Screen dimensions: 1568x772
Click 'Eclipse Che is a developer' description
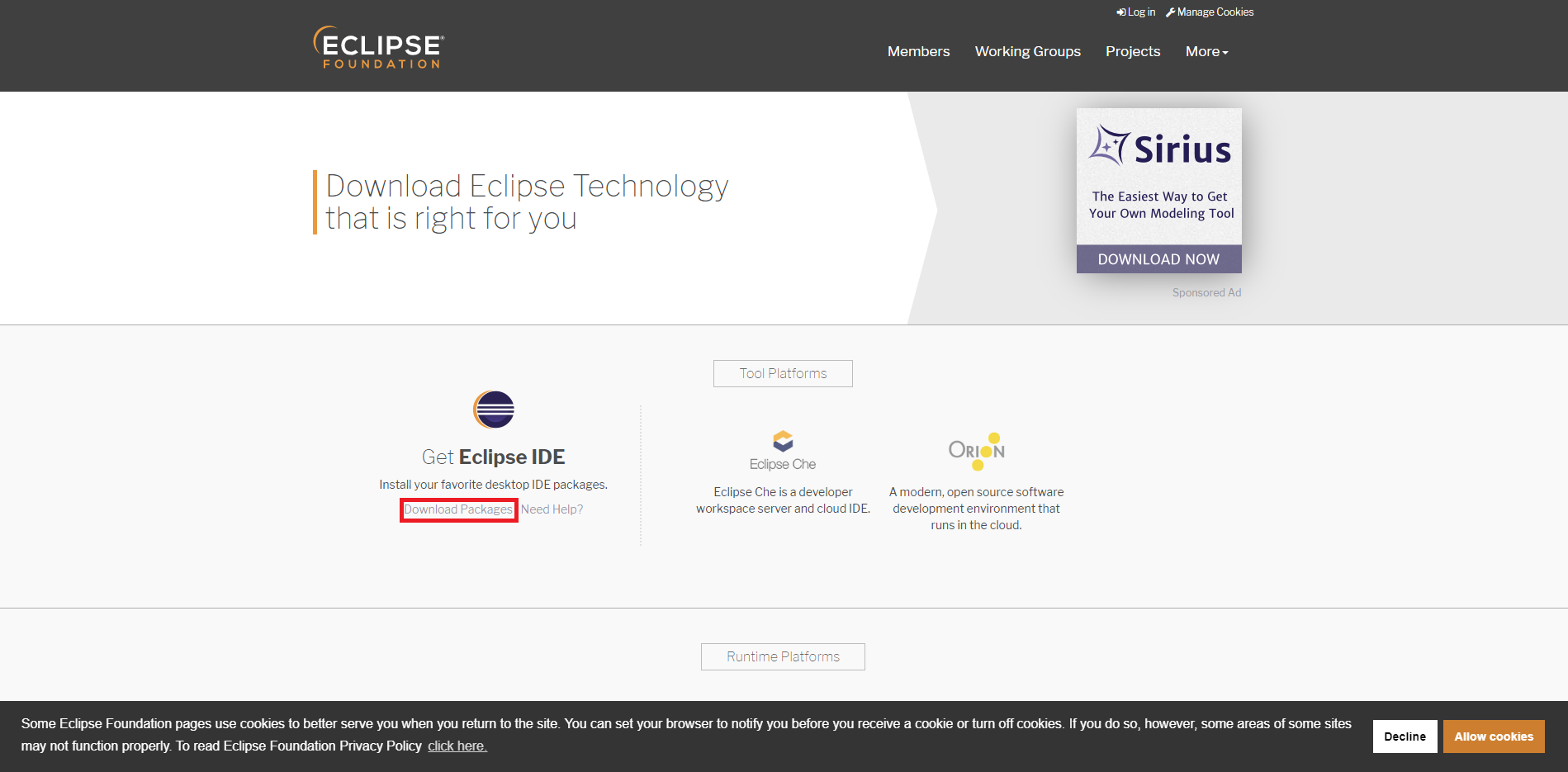click(783, 500)
